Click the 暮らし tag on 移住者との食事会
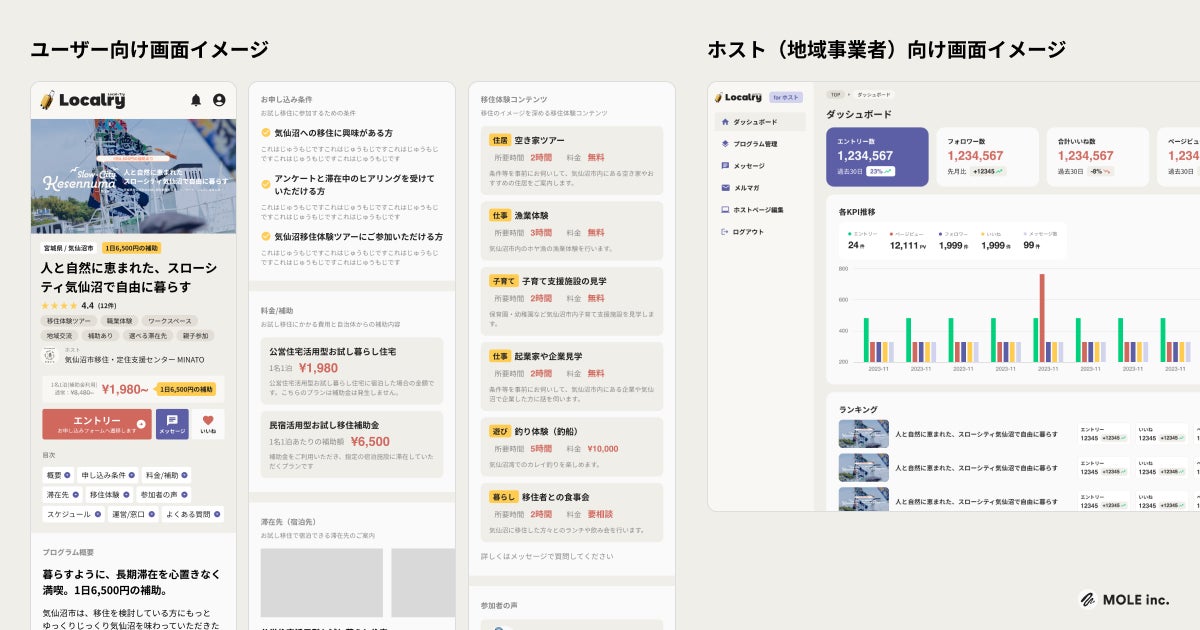 tap(503, 497)
